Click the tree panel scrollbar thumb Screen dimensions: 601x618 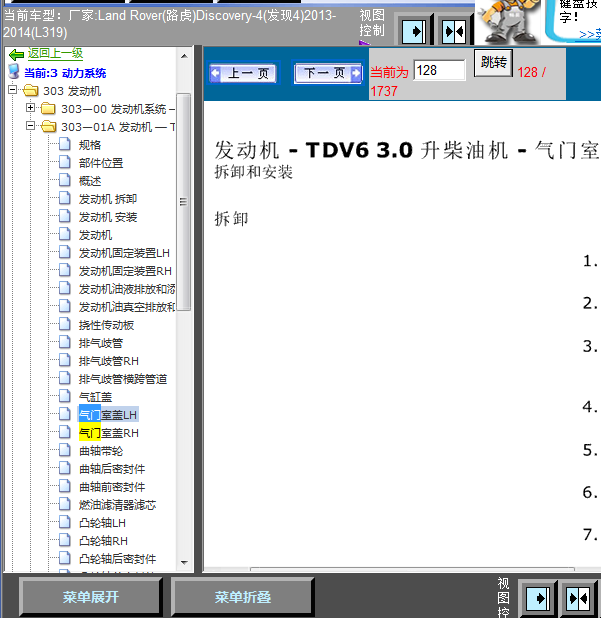point(184,202)
